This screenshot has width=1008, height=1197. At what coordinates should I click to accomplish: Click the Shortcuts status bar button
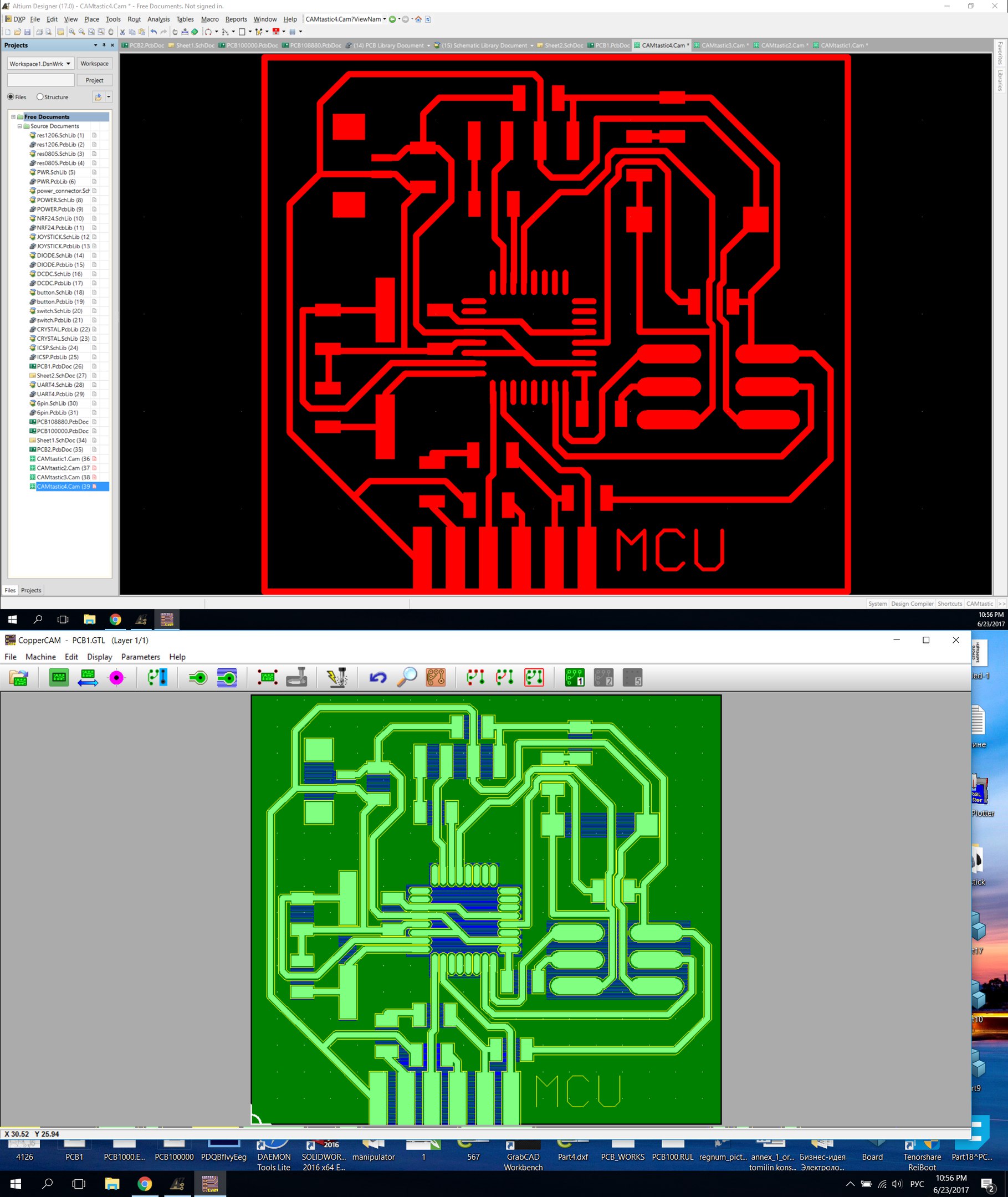point(950,604)
